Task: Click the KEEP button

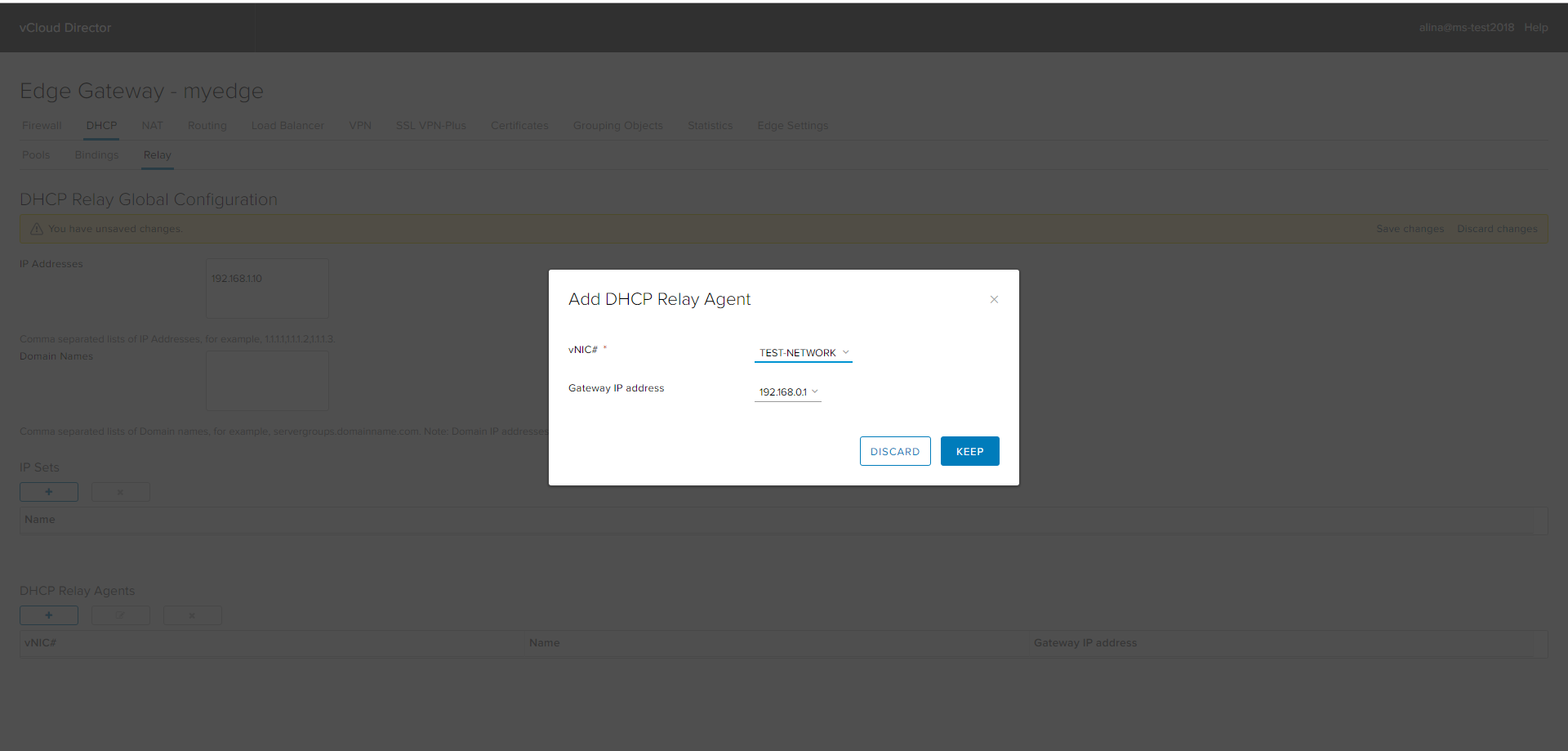Action: pos(969,450)
